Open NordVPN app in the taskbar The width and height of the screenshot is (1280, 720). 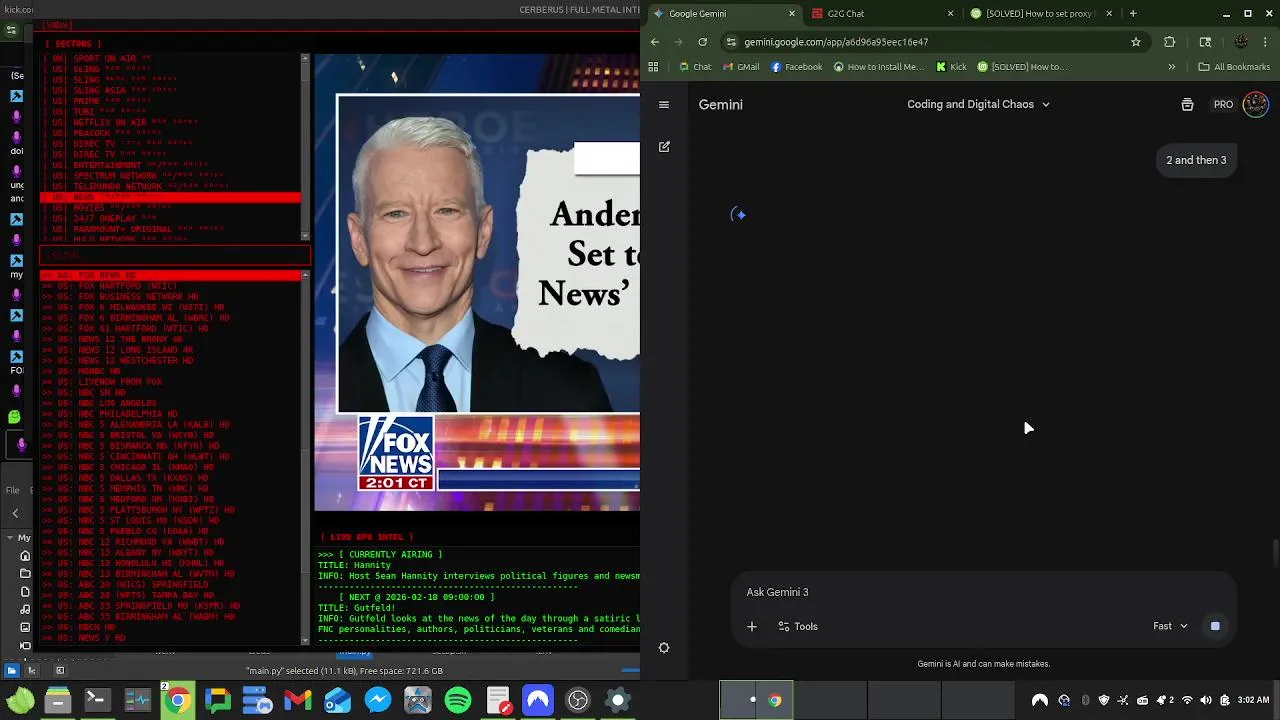click(538, 700)
